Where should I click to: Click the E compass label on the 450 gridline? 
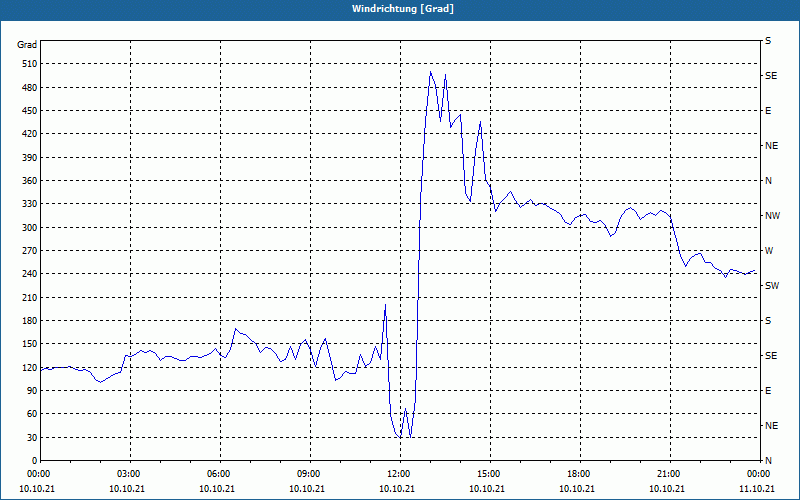coord(768,111)
